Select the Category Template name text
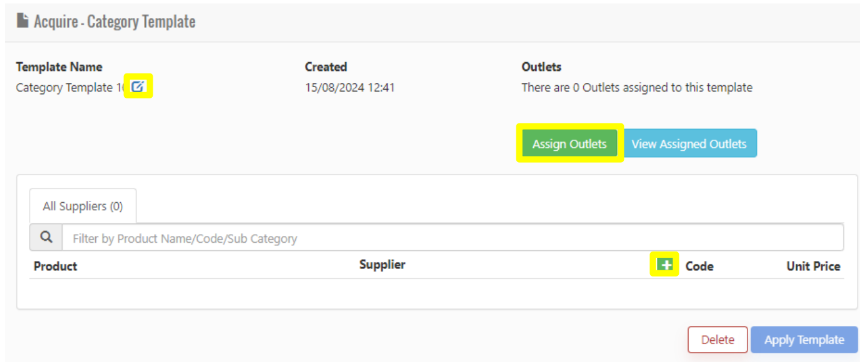 point(72,87)
